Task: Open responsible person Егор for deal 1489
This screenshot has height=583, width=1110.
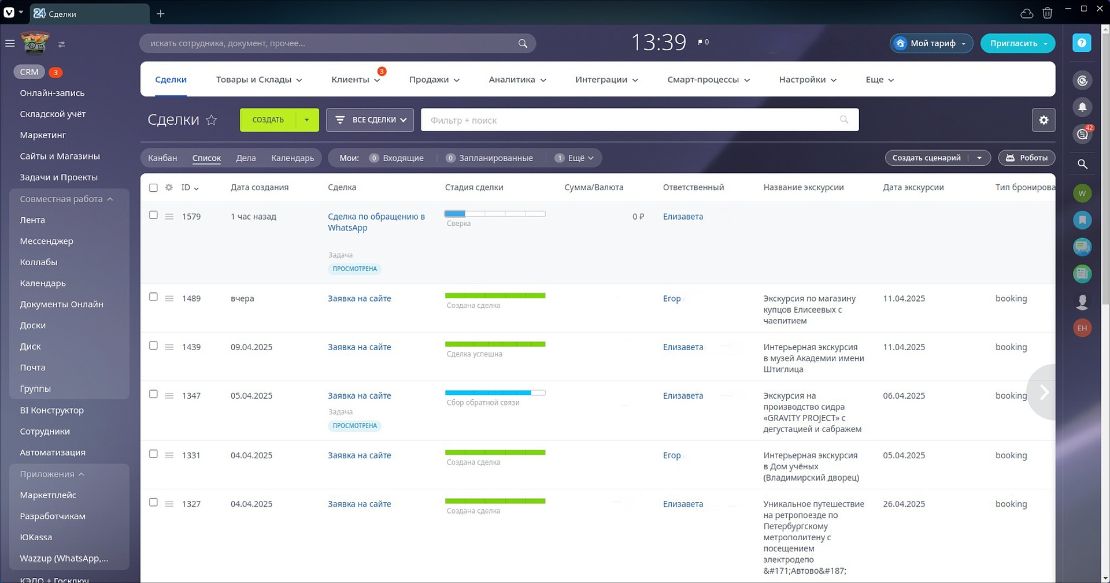Action: [672, 299]
